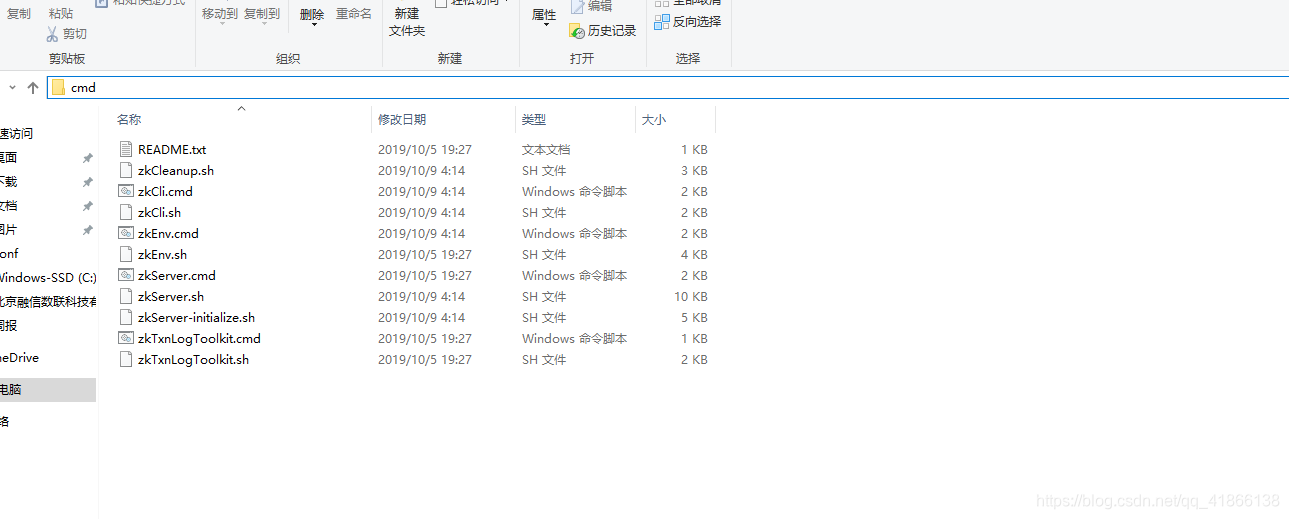Click the 5 KB size of zkServer-initialize.sh
1289x519 pixels.
(694, 317)
